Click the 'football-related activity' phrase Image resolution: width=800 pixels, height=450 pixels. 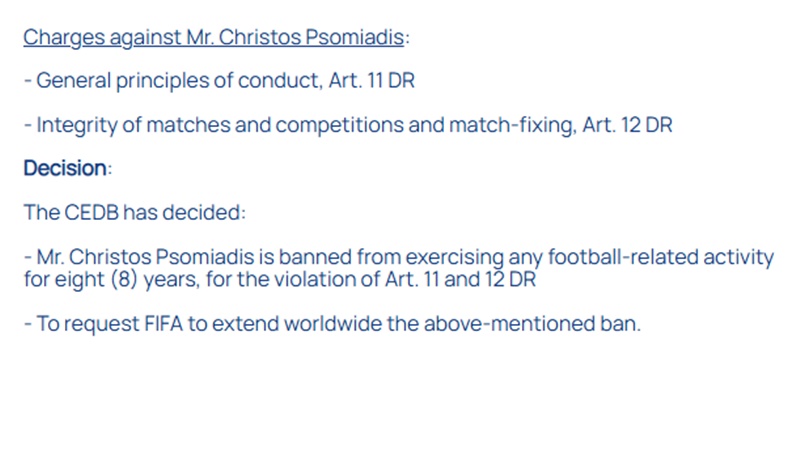pyautogui.click(x=661, y=257)
